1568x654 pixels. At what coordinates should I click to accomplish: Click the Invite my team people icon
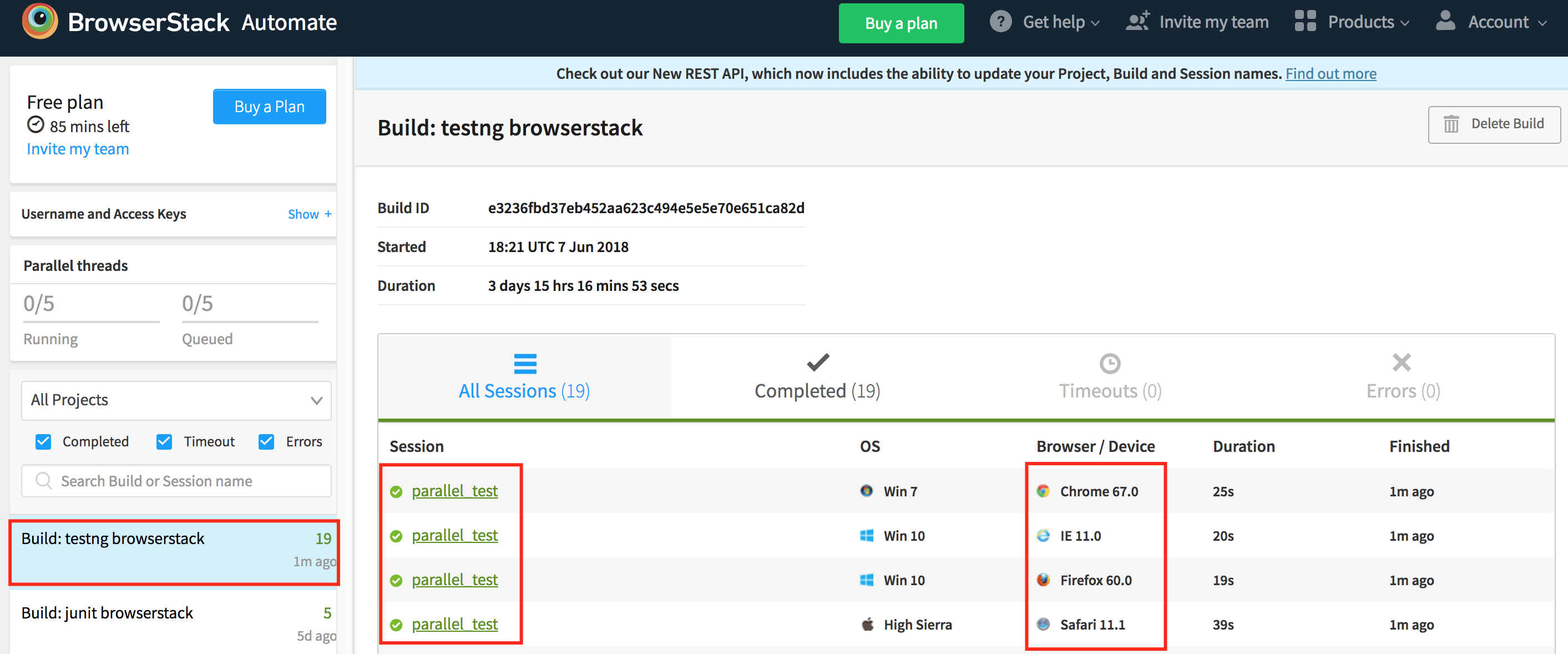pyautogui.click(x=1137, y=21)
